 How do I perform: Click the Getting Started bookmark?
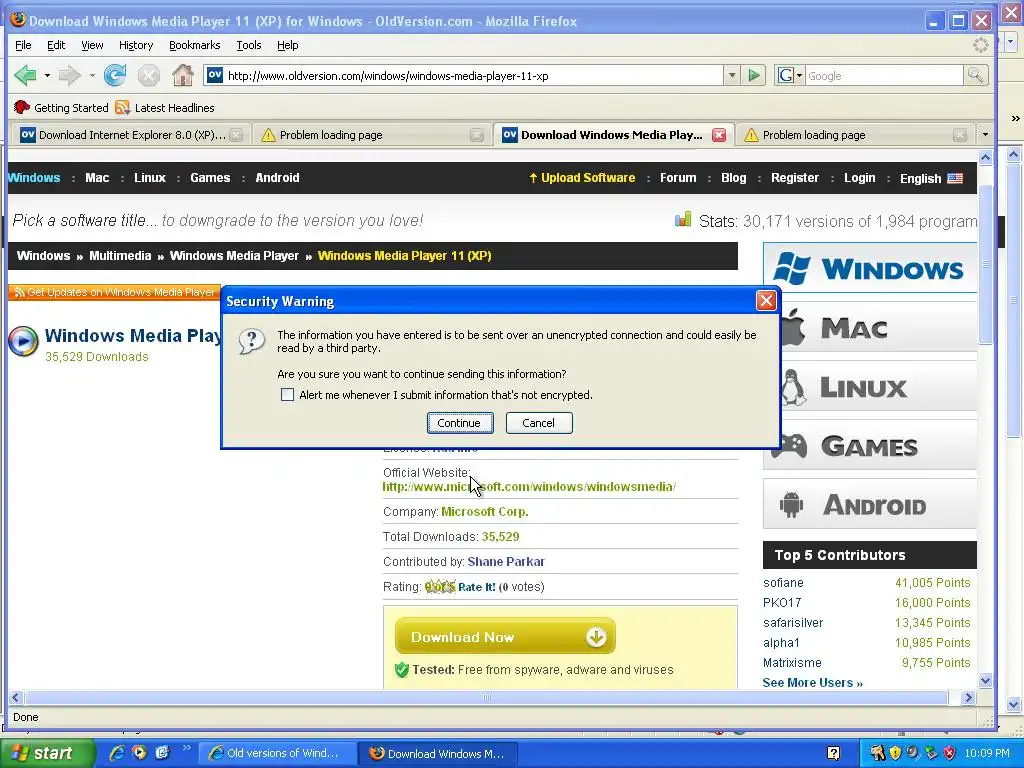coord(61,108)
